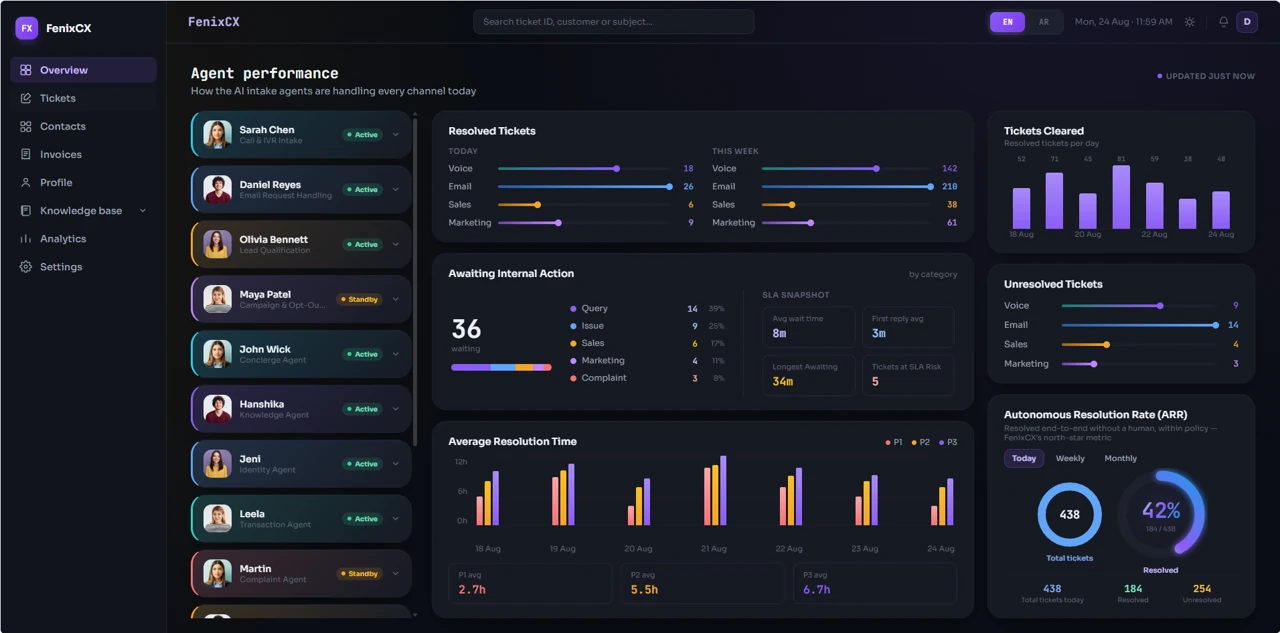Select the Monthly tab in ARR card
Viewport: 1280px width, 633px height.
point(1120,458)
